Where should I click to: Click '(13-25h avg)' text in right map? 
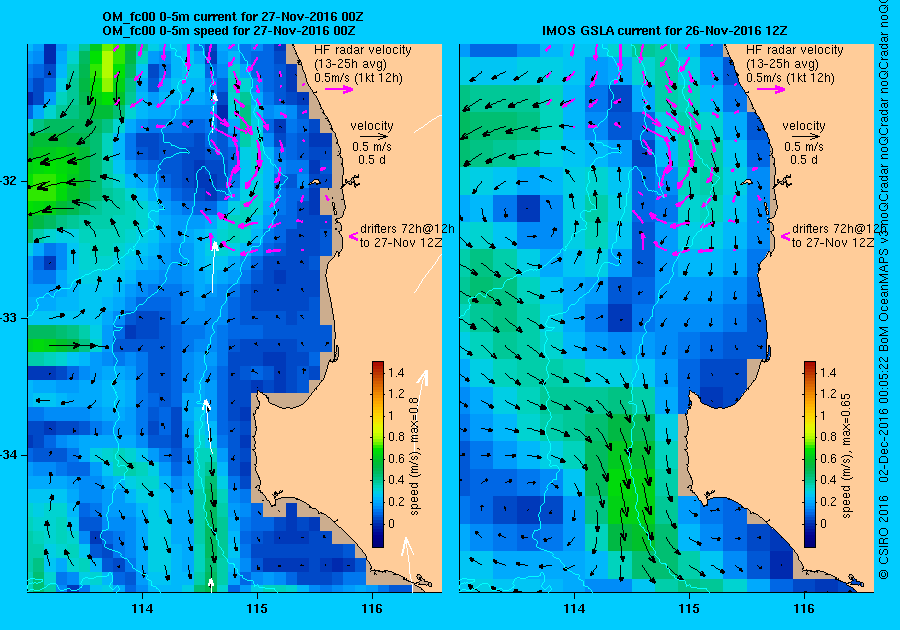pos(782,64)
